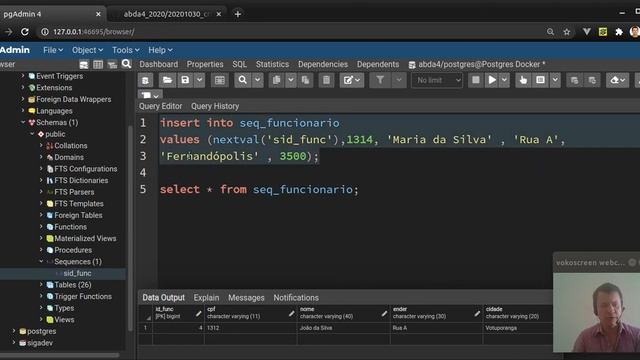The width and height of the screenshot is (640, 360).
Task: Open the No limit rows dropdown
Action: pos(437,80)
